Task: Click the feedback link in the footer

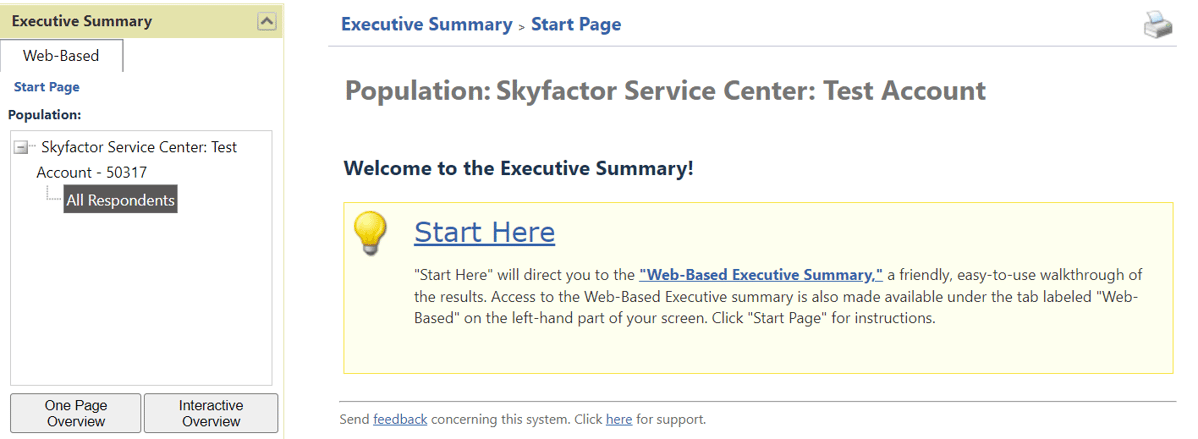Action: pos(400,420)
